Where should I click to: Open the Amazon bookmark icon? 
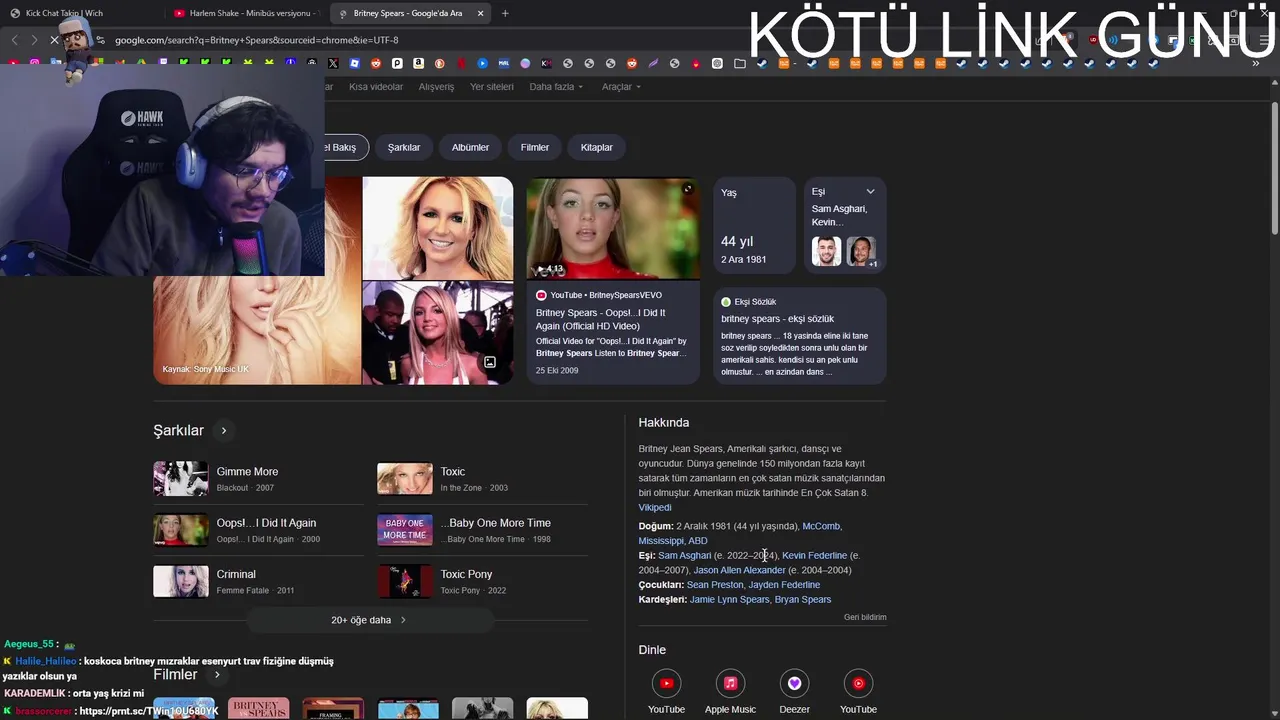click(x=418, y=63)
